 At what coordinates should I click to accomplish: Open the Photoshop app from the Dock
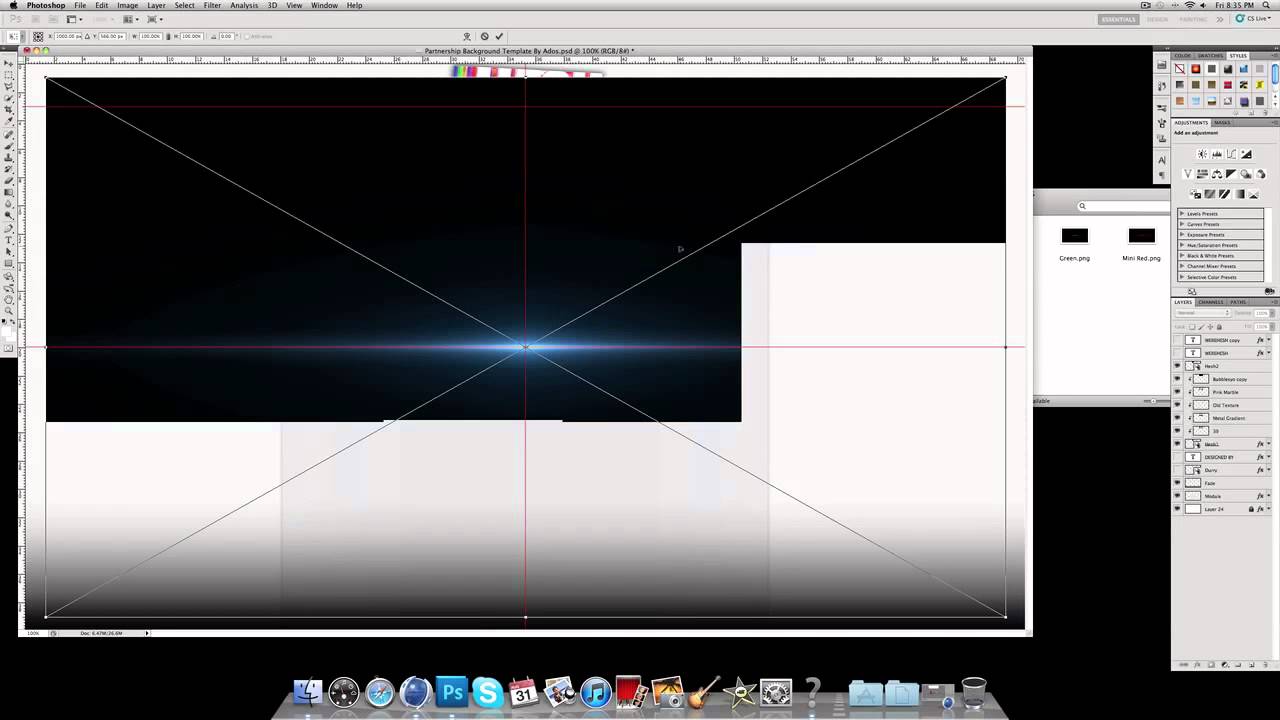click(452, 691)
